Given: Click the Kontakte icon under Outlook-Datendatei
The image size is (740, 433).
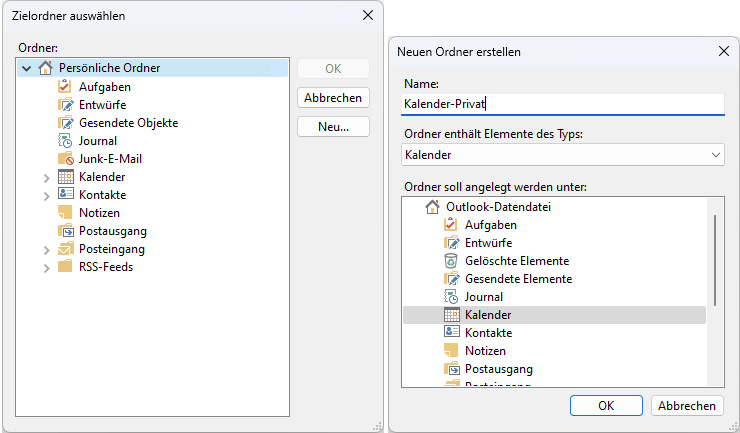Looking at the screenshot, I should point(451,333).
